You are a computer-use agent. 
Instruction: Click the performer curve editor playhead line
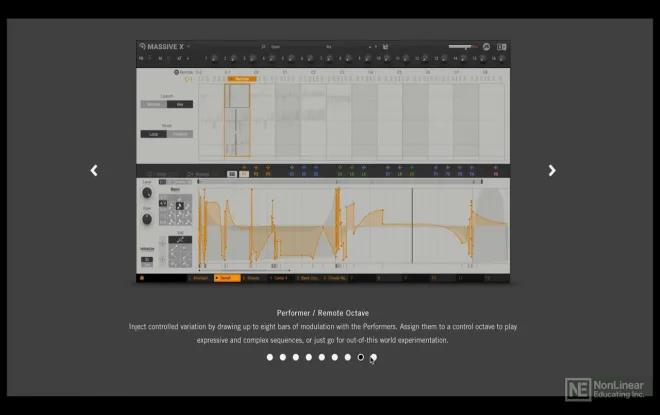[x=412, y=225]
